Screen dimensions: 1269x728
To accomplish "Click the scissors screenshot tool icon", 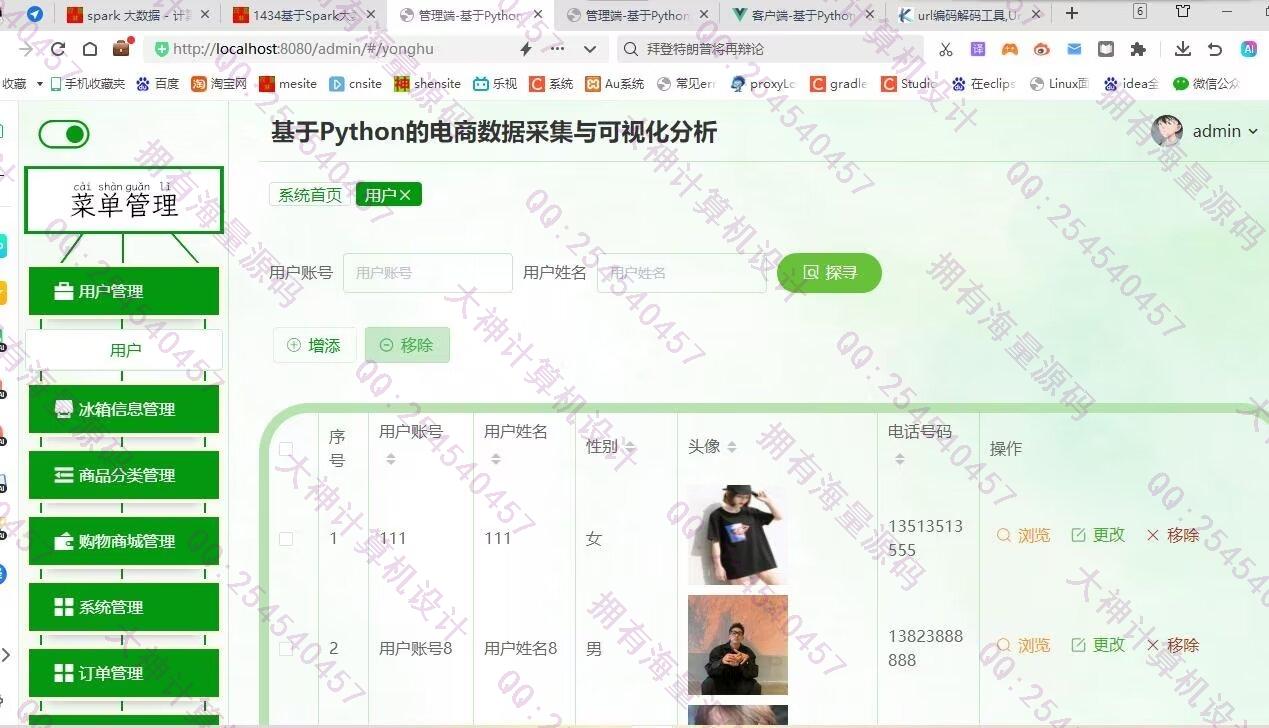I will [946, 49].
